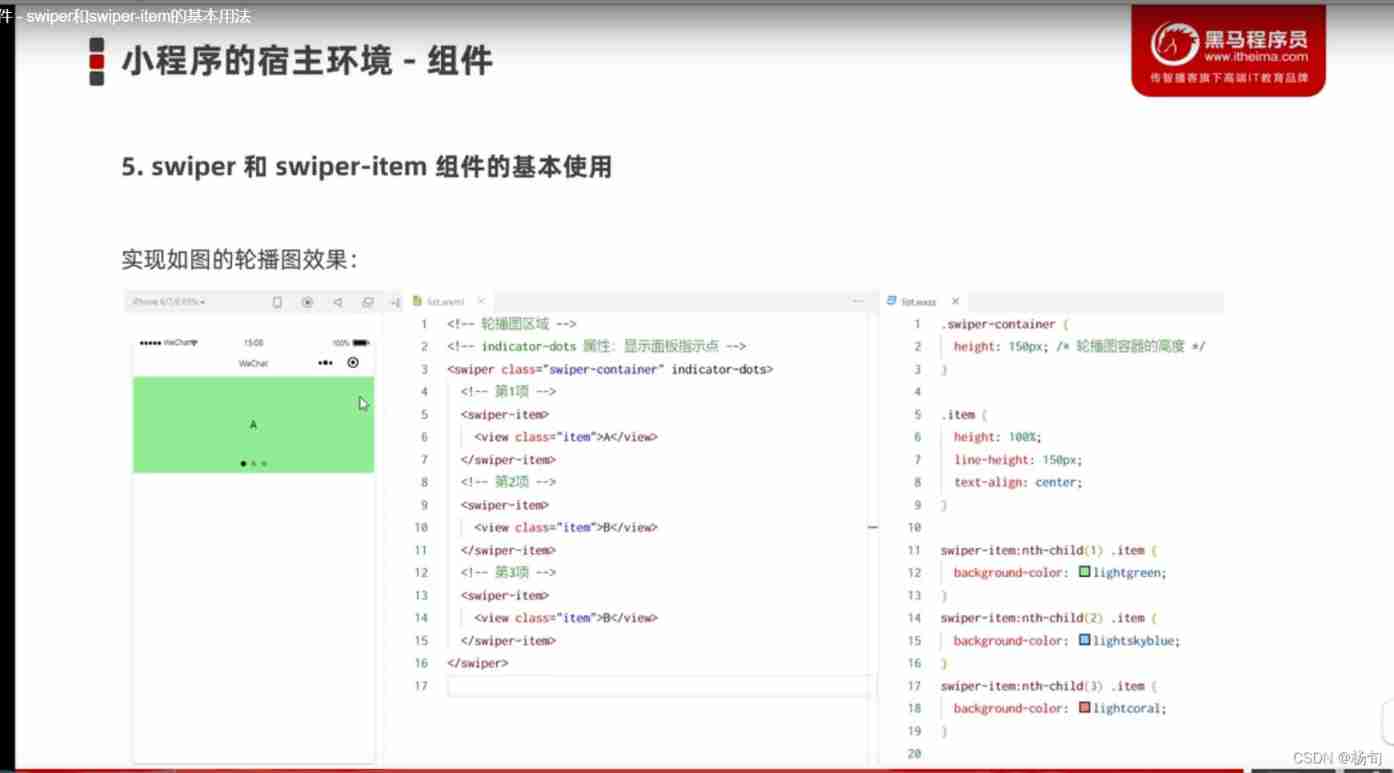
Task: Click the closing </swiper> tag line
Action: click(x=478, y=663)
